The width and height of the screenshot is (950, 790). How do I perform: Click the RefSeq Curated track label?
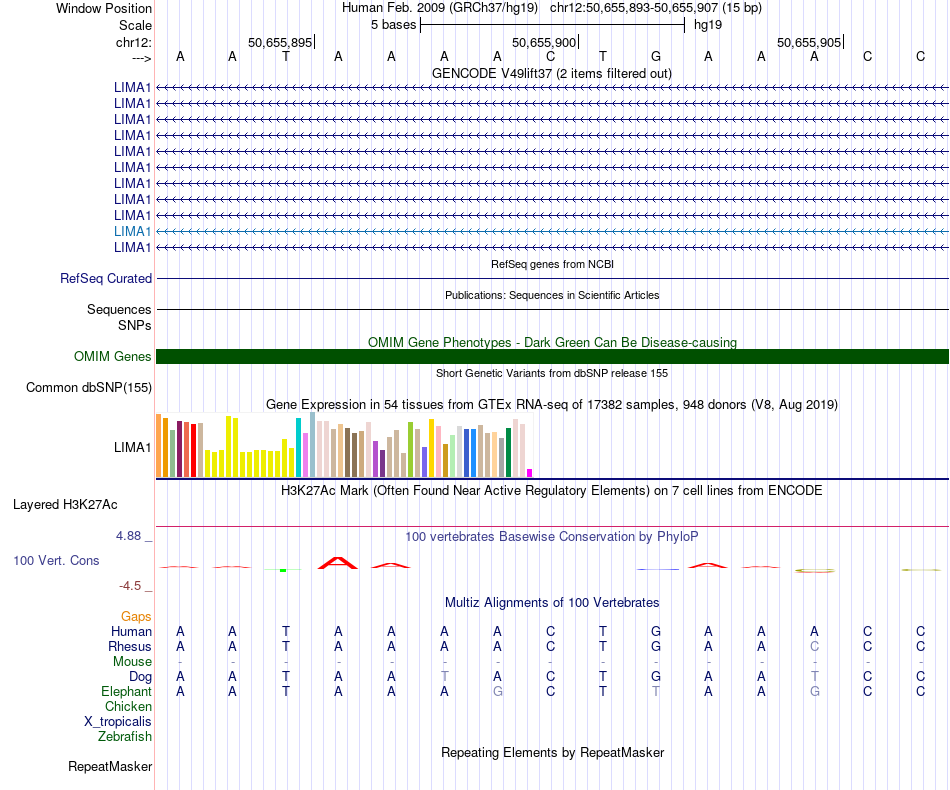point(106,279)
